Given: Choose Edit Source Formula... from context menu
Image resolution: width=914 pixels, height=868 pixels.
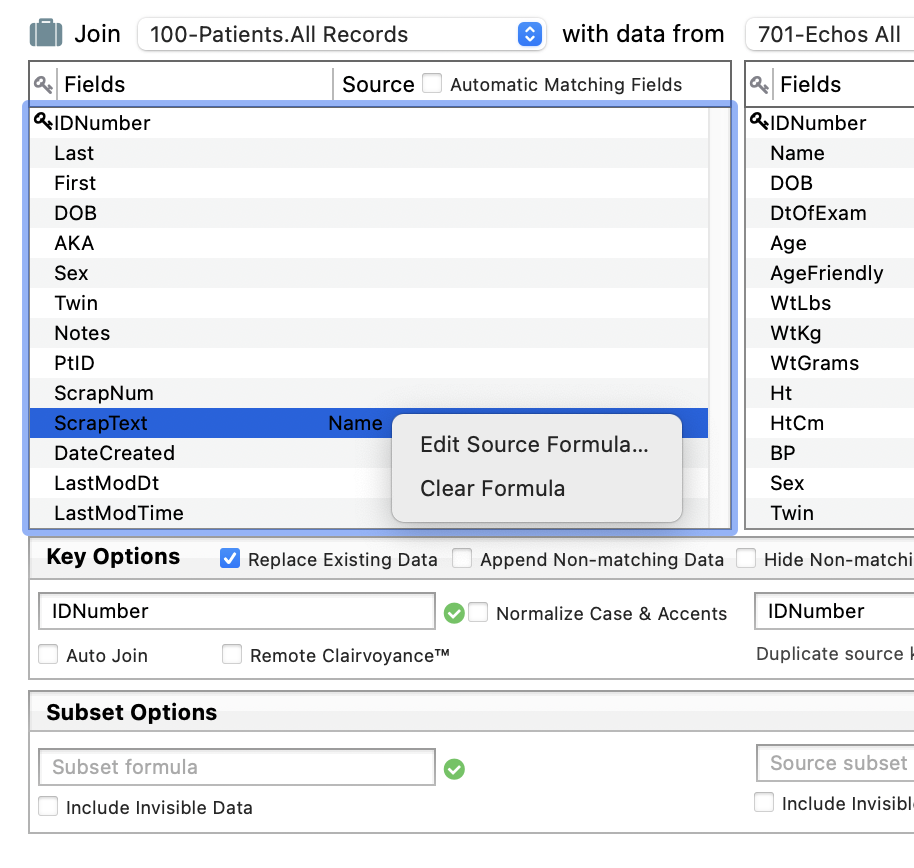Looking at the screenshot, I should tap(534, 445).
